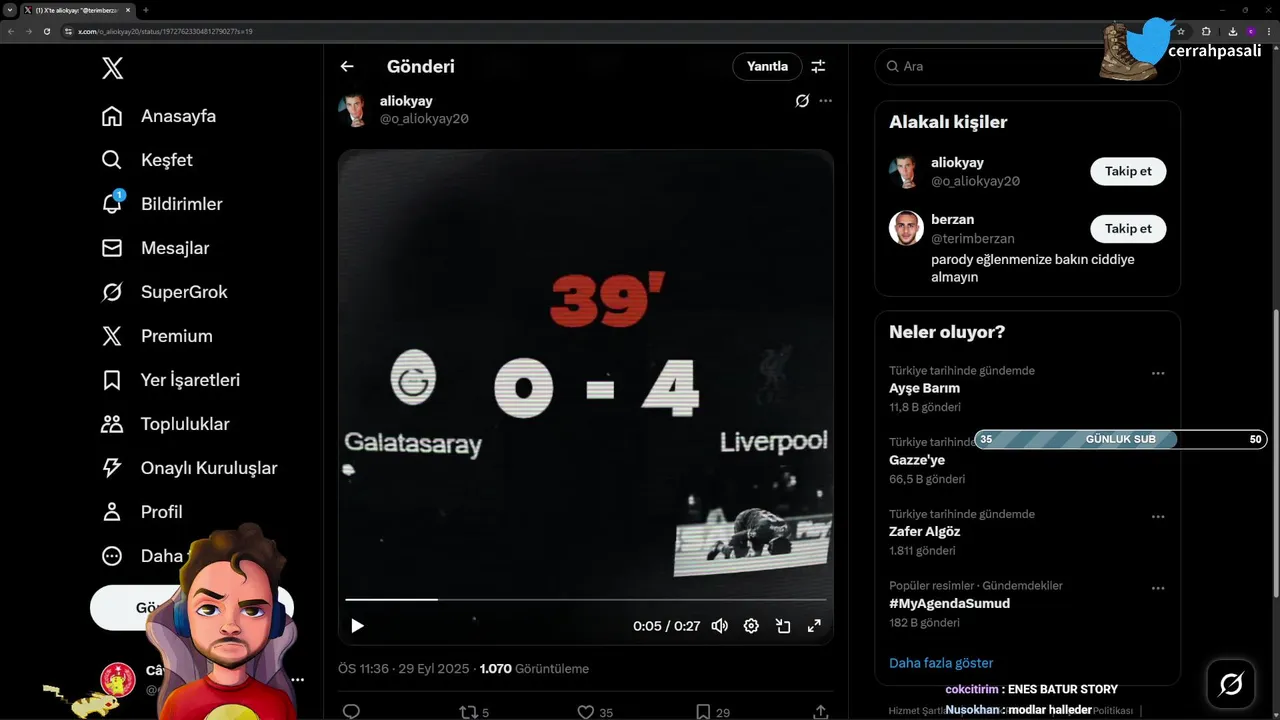Open the browser extensions puzzle icon
Viewport: 1280px width, 720px height.
pyautogui.click(x=1206, y=31)
